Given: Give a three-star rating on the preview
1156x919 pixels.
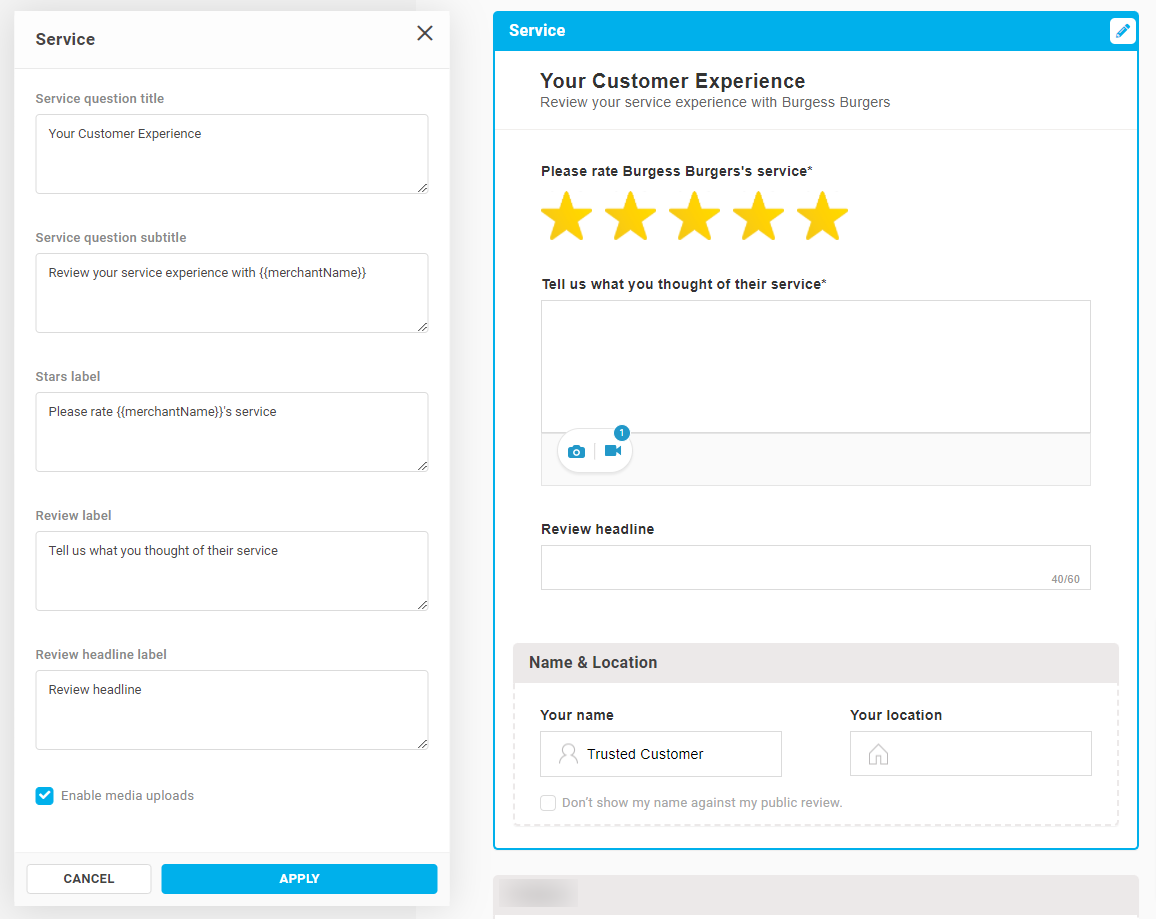Looking at the screenshot, I should click(694, 215).
